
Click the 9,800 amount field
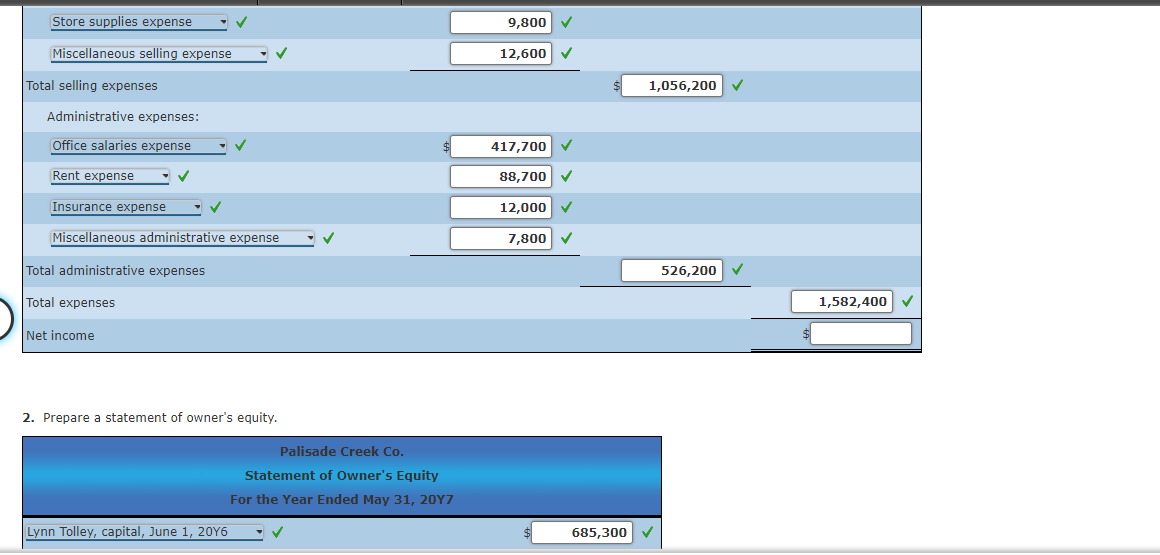pos(501,22)
